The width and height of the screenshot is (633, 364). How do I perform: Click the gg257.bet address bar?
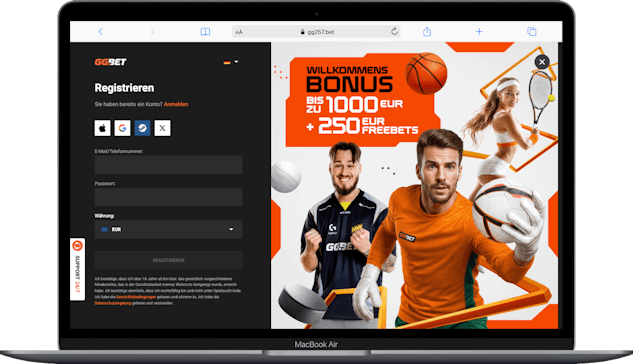[316, 32]
